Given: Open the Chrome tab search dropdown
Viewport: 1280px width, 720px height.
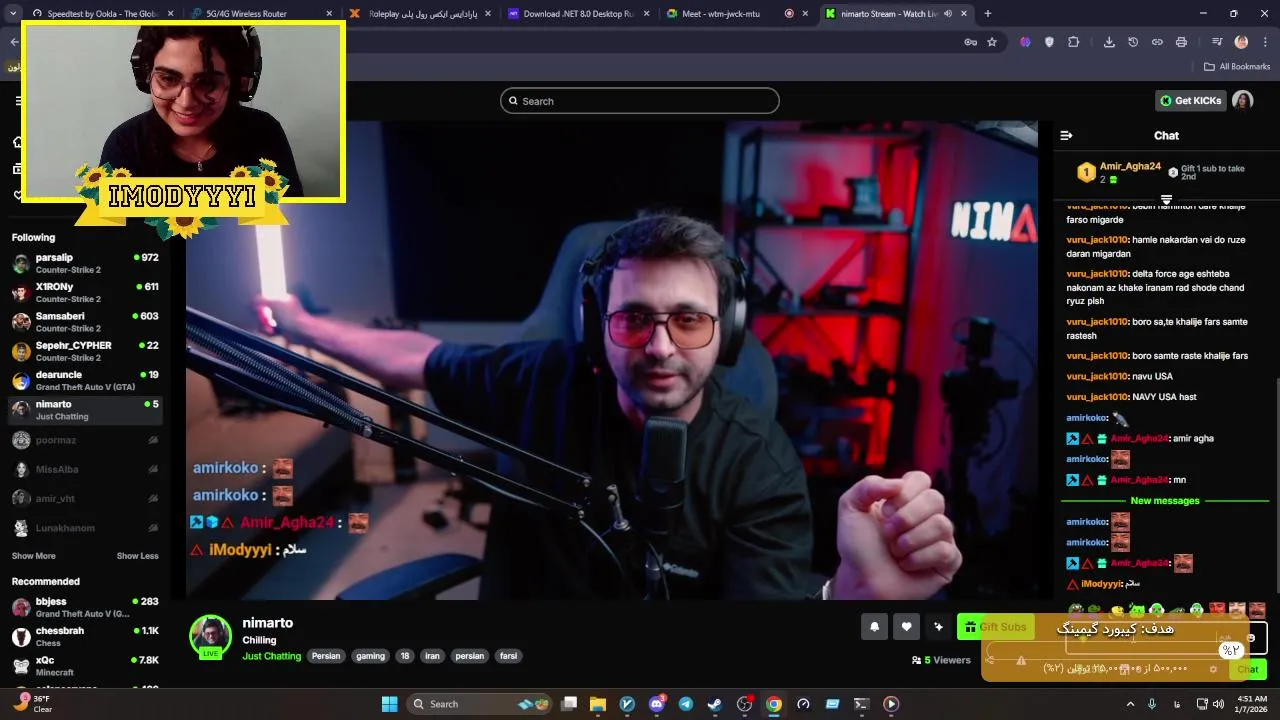Looking at the screenshot, I should click(13, 14).
